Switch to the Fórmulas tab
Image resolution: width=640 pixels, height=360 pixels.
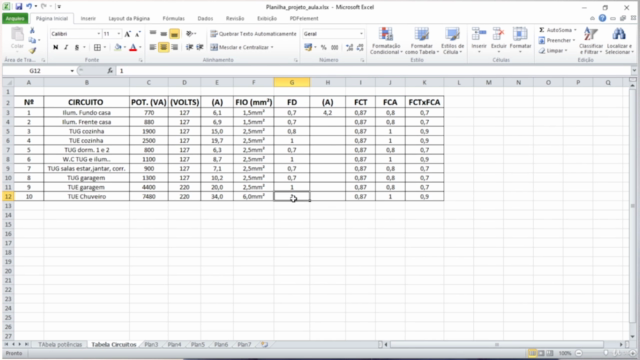tap(173, 18)
